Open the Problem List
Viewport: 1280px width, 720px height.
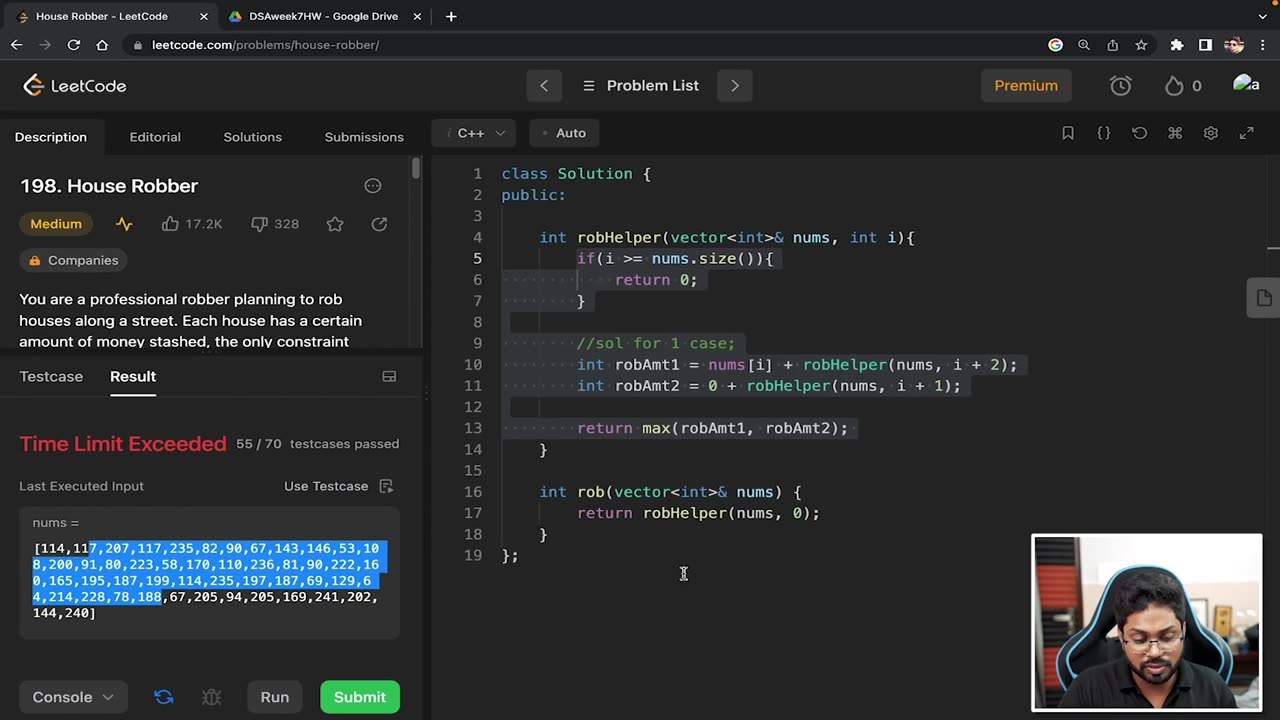640,86
